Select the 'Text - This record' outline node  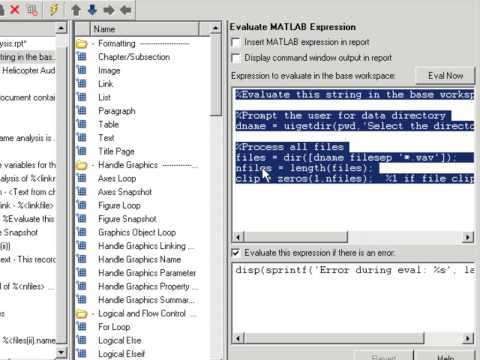(28, 259)
